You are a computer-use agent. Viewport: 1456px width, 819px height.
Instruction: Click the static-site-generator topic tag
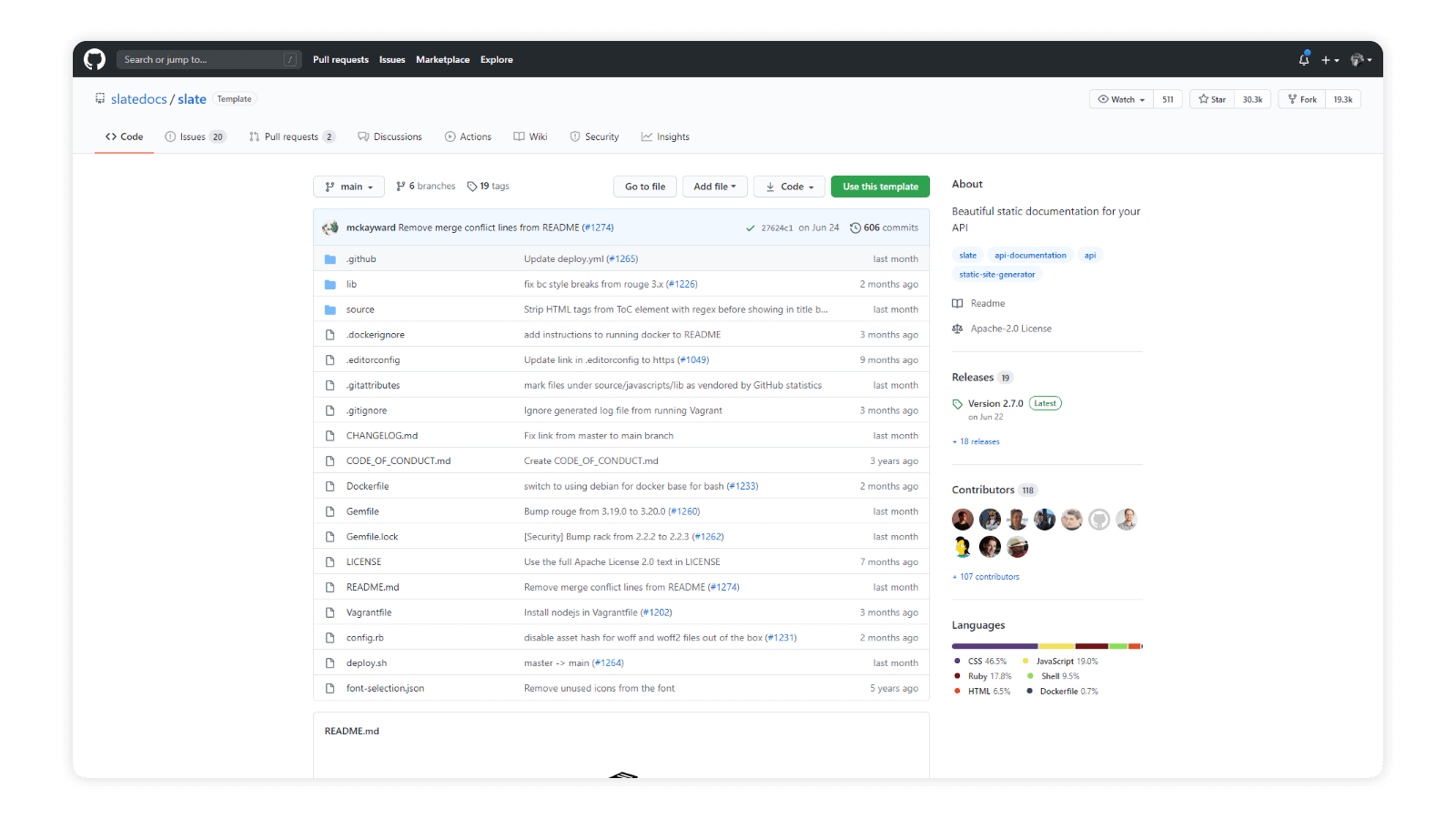click(996, 275)
